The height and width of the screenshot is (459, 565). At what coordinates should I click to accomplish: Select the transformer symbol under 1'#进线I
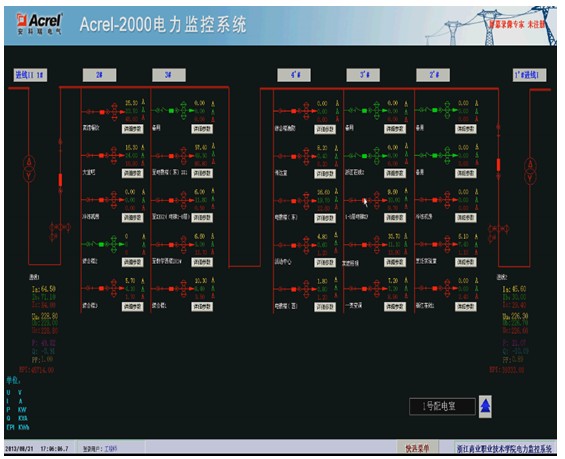point(530,170)
